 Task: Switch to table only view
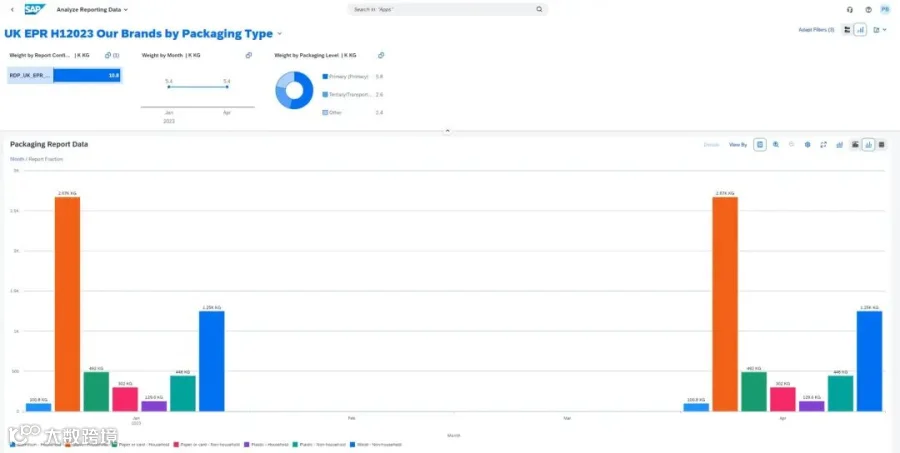click(882, 145)
